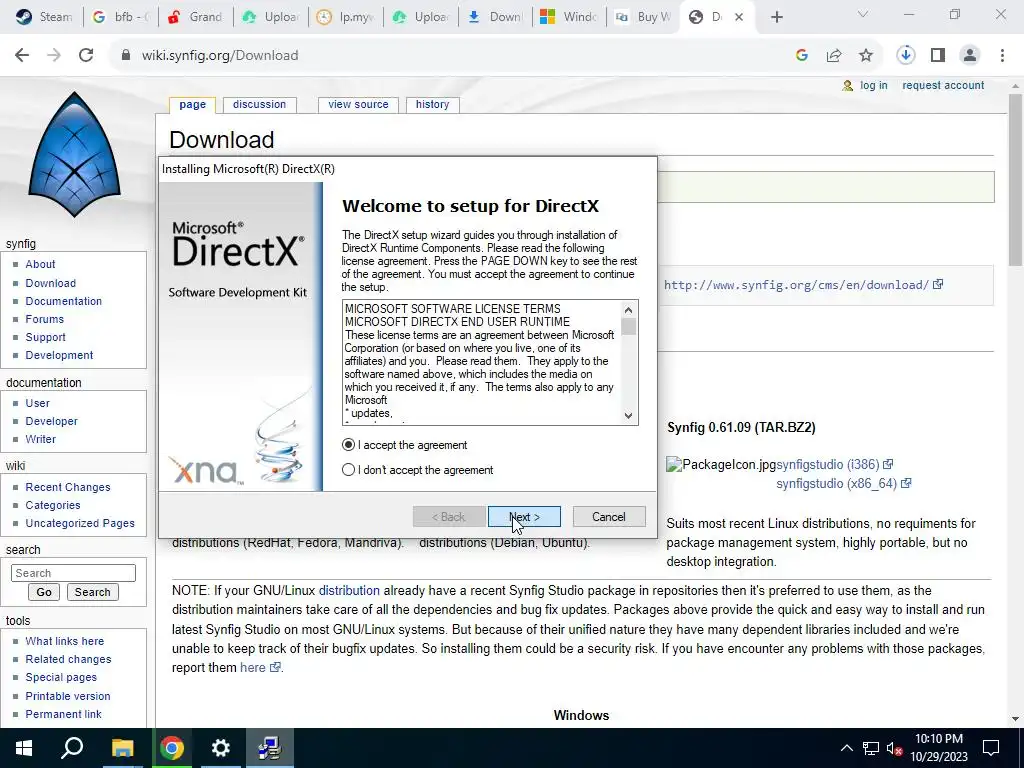The height and width of the screenshot is (768, 1024).
Task: Open Categories wiki link
Action: [53, 505]
